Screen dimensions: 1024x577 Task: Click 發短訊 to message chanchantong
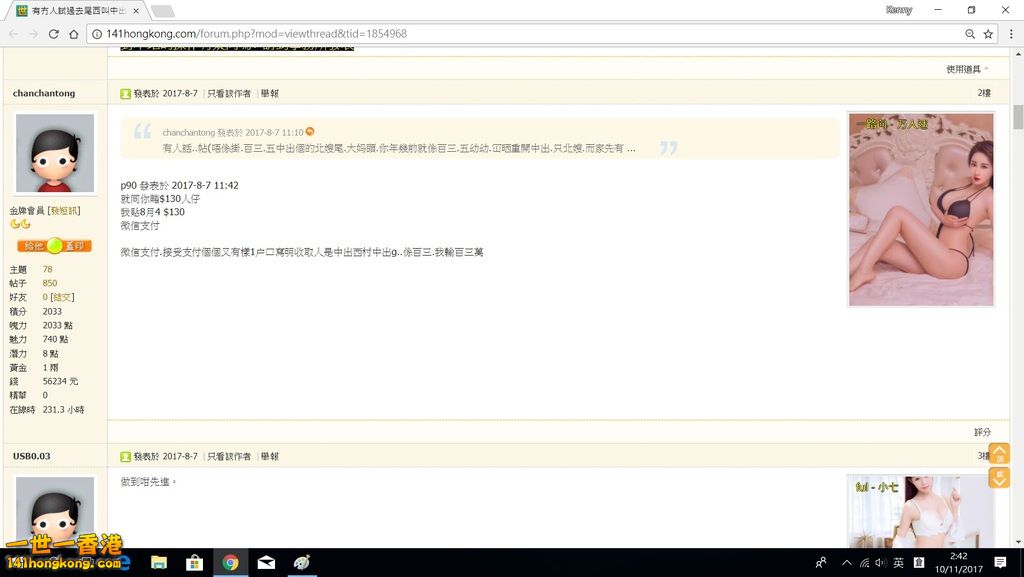coord(64,210)
